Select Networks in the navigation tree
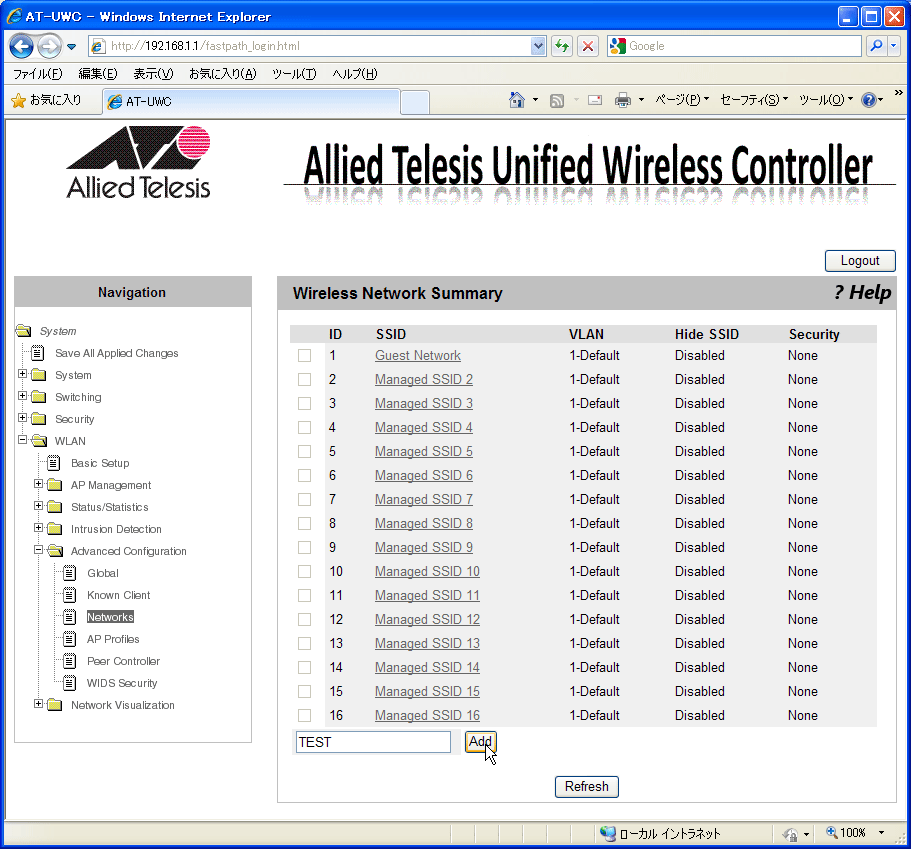 click(x=110, y=617)
